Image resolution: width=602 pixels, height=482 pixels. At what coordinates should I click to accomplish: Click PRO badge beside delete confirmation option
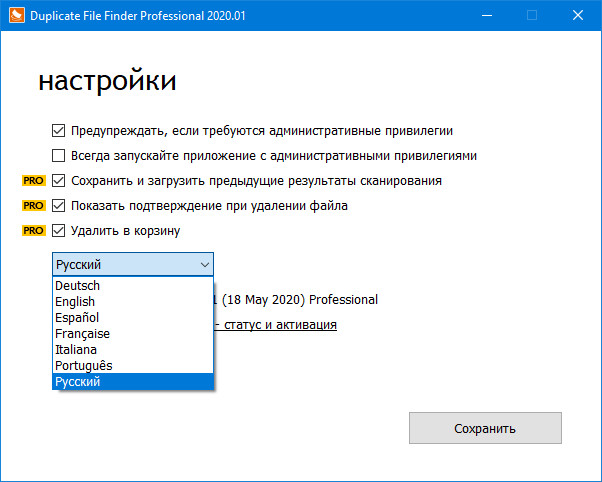(x=35, y=206)
